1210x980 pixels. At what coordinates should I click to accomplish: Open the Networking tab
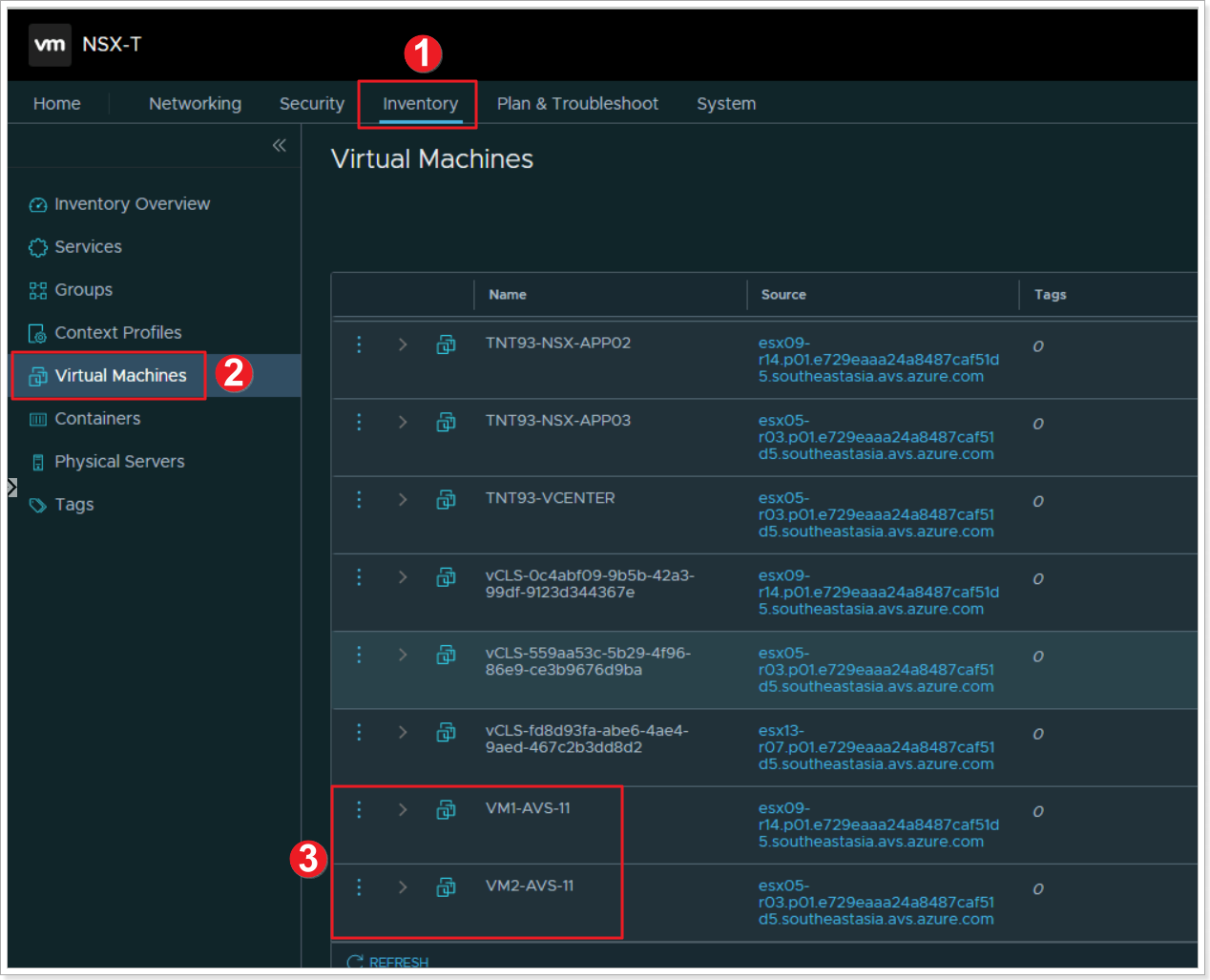point(195,103)
